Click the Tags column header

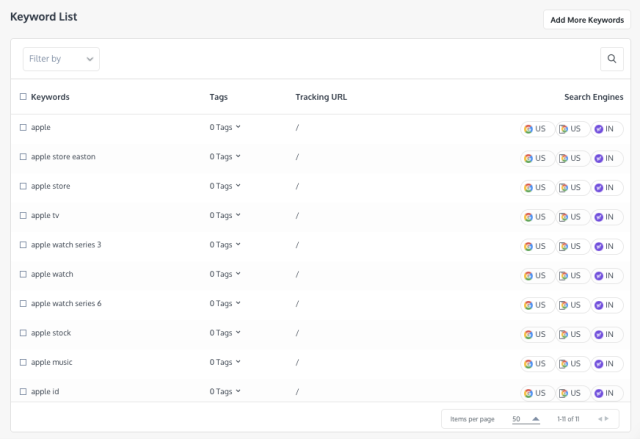(x=218, y=97)
